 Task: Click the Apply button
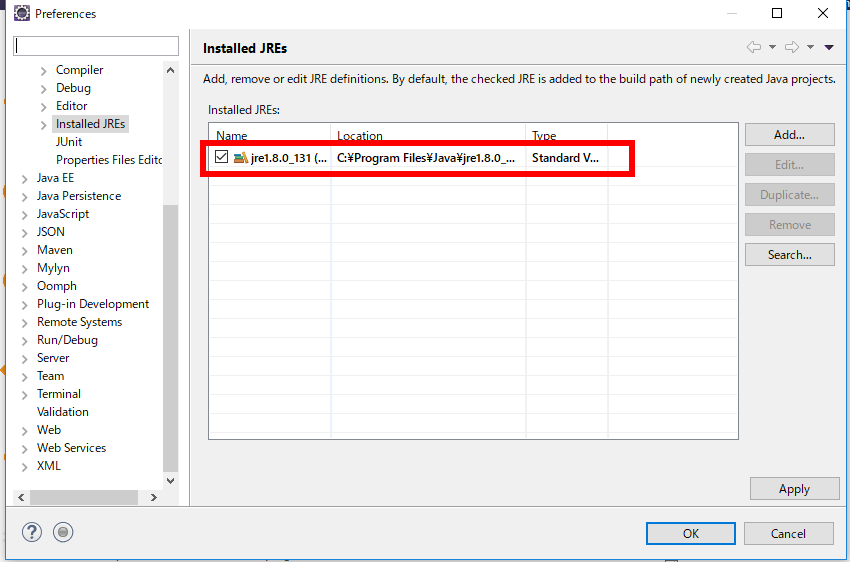point(795,489)
